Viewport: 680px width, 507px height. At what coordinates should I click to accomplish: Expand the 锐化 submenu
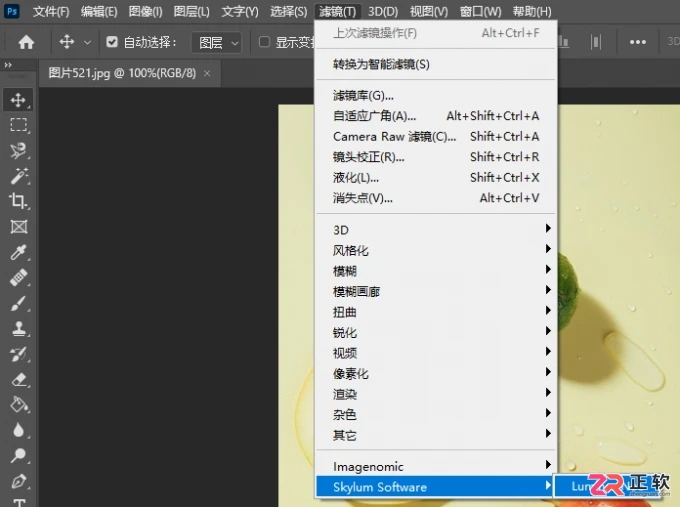436,332
